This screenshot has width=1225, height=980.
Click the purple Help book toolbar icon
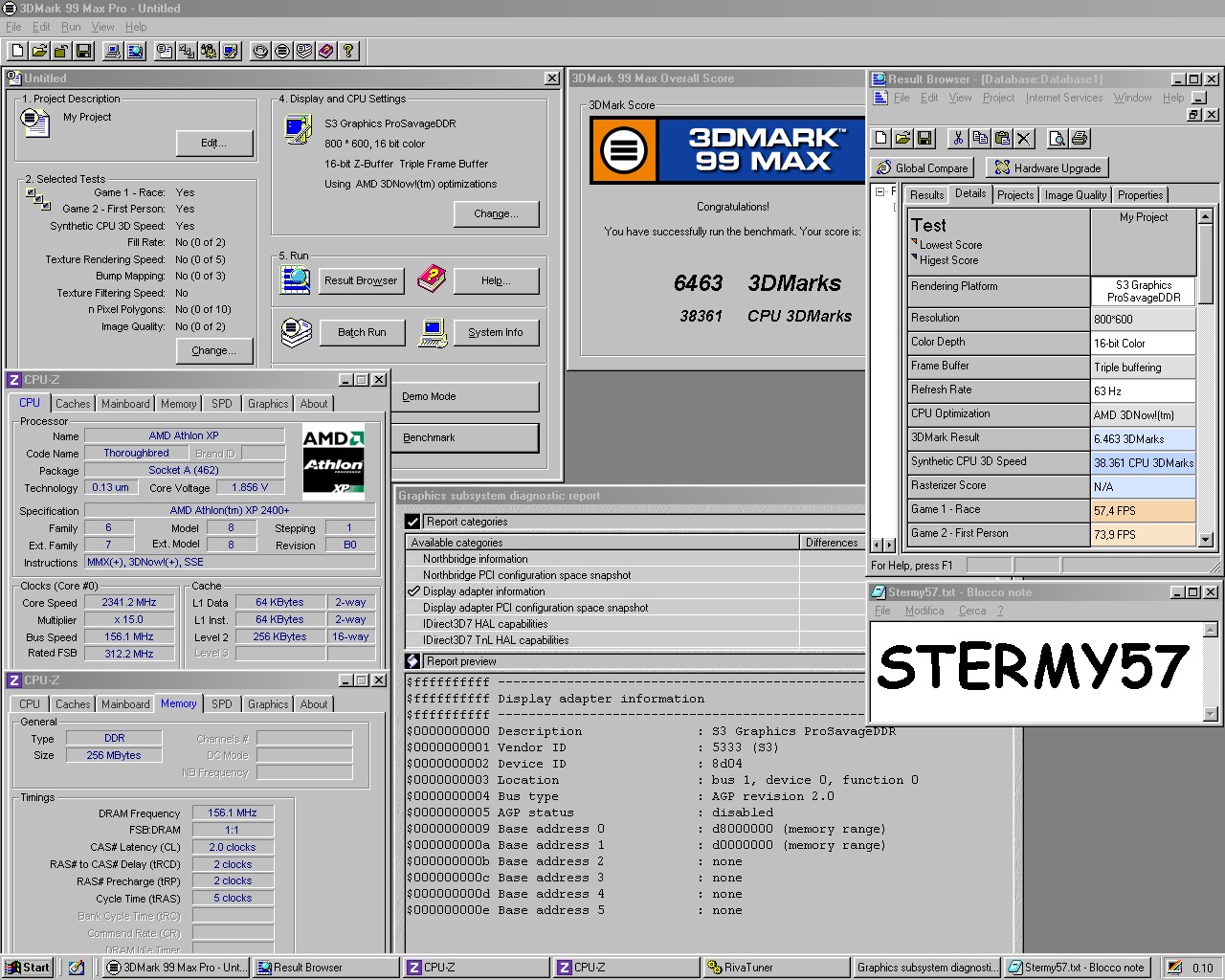tap(326, 51)
